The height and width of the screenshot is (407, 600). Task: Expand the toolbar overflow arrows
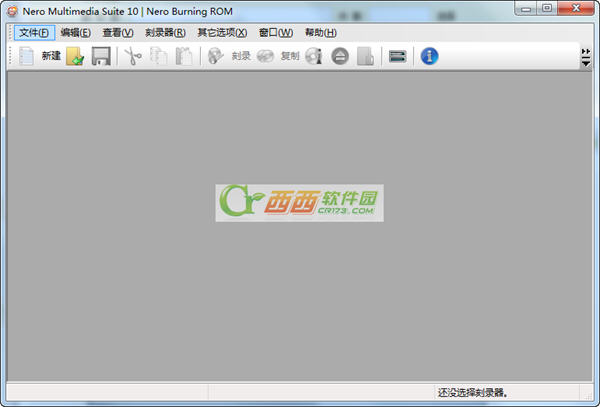(x=586, y=57)
